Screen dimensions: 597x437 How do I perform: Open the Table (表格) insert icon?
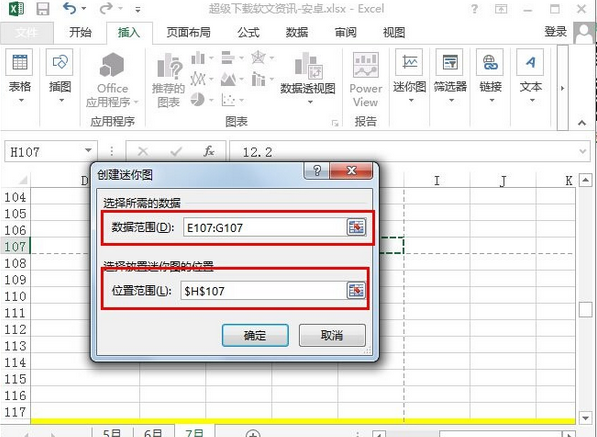19,76
